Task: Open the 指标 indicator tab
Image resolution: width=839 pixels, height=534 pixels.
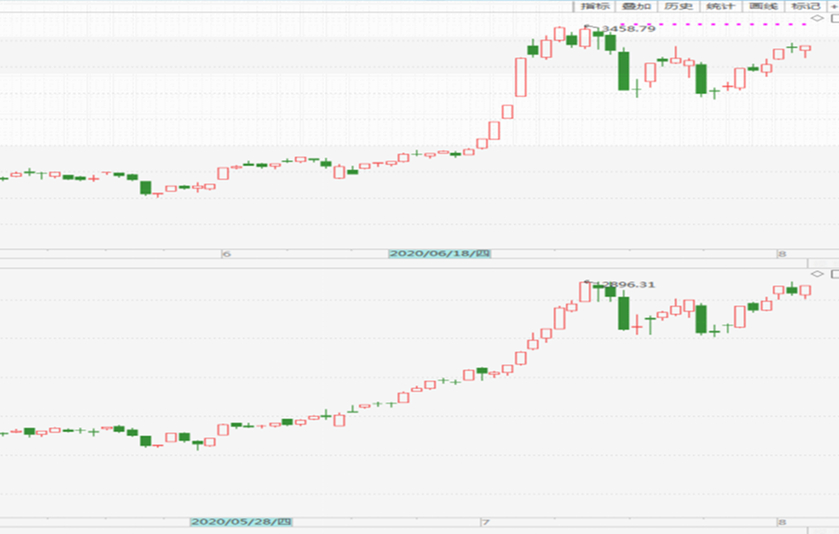Action: click(595, 6)
